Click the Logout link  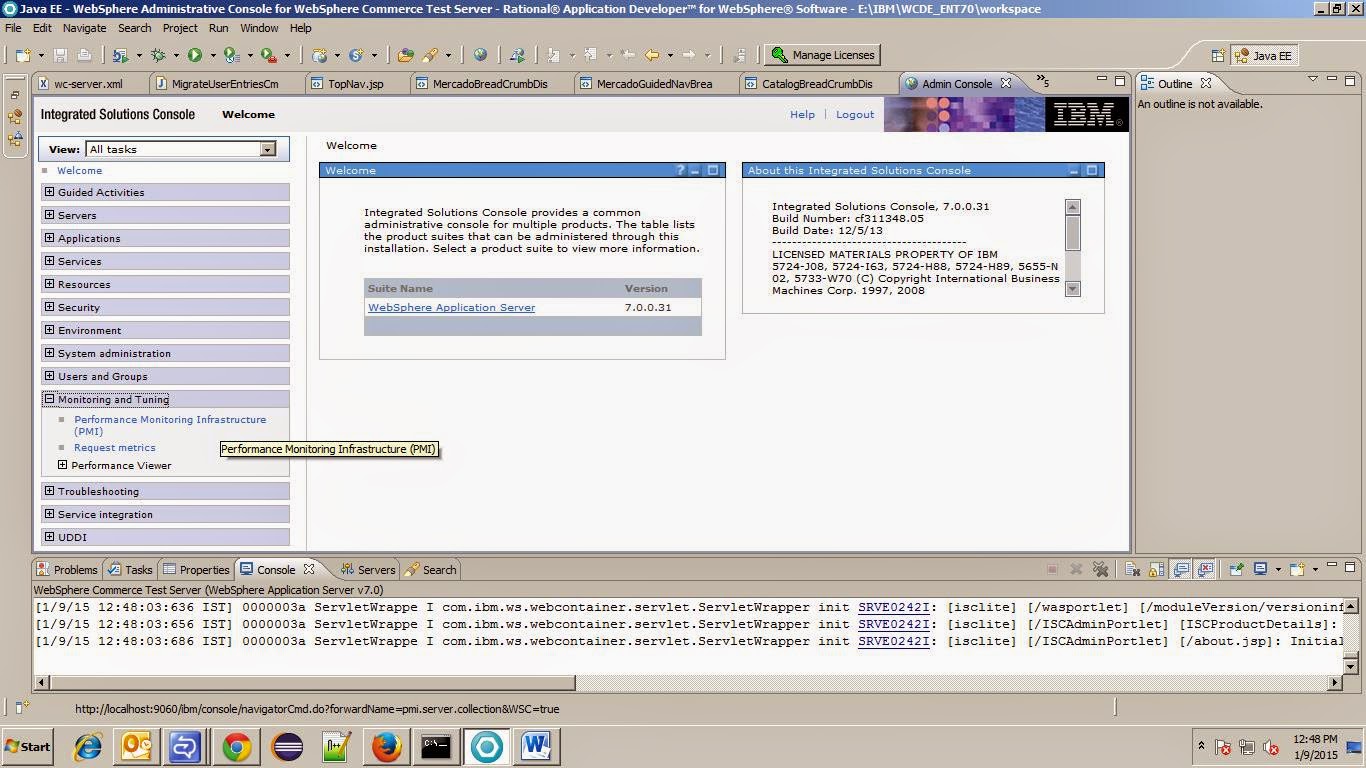click(855, 114)
